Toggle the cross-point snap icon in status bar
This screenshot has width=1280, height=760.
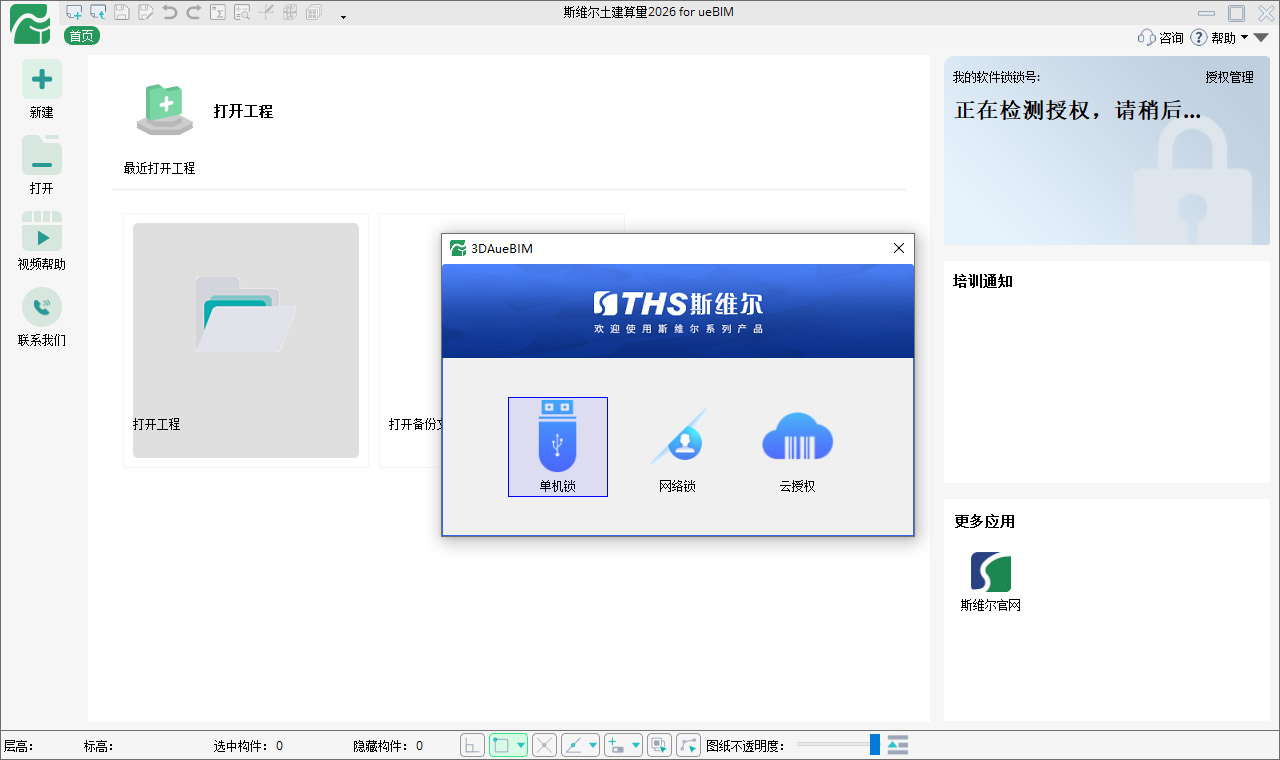544,745
